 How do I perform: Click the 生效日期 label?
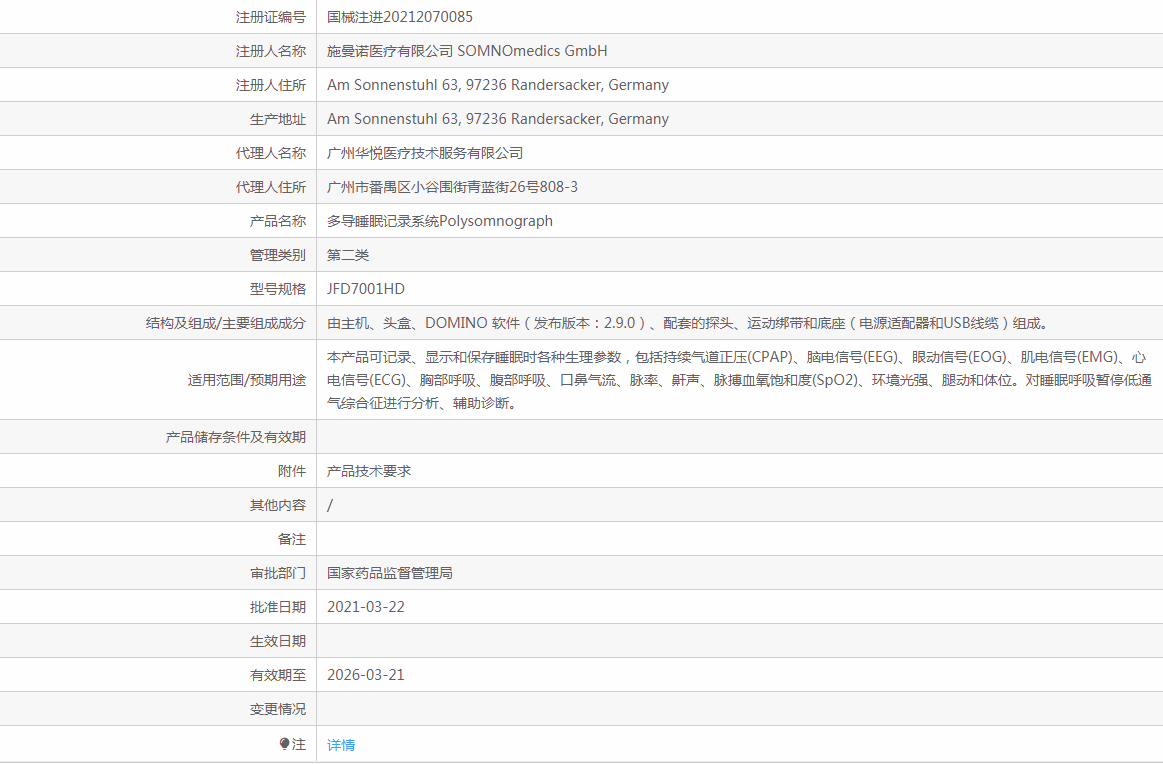pyautogui.click(x=278, y=642)
